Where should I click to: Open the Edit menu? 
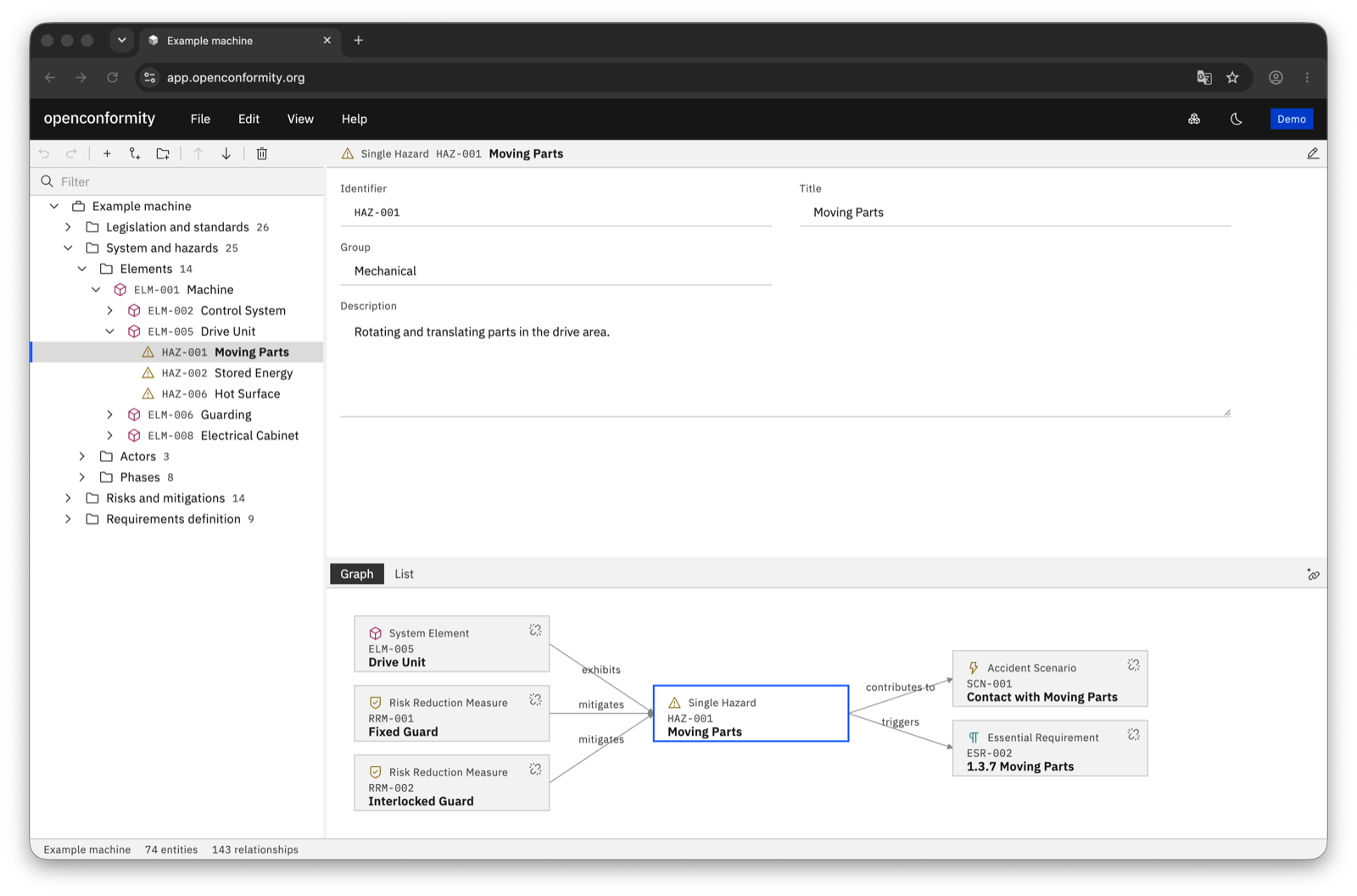(x=249, y=119)
